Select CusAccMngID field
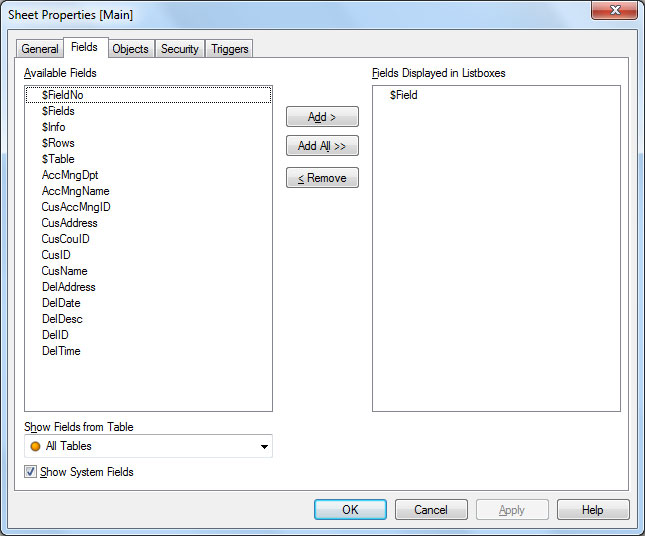This screenshot has height=536, width=645. (x=148, y=207)
